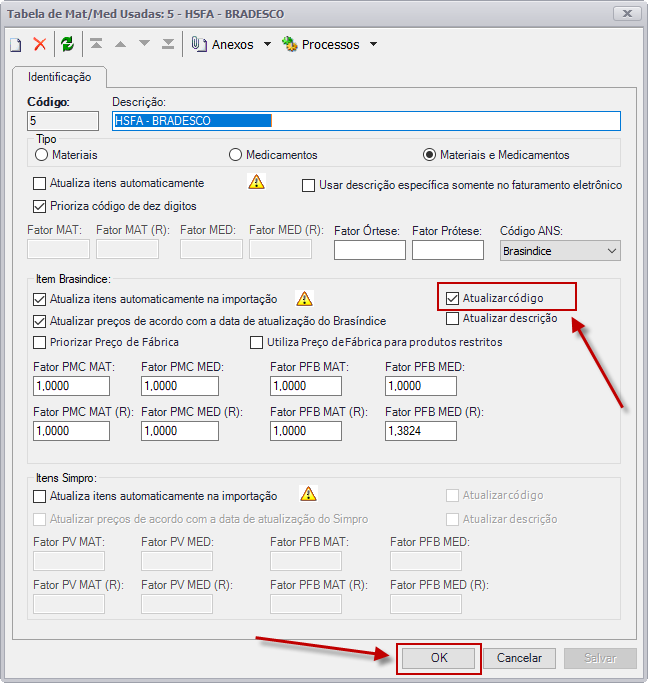Go to next record arrow

[144, 44]
